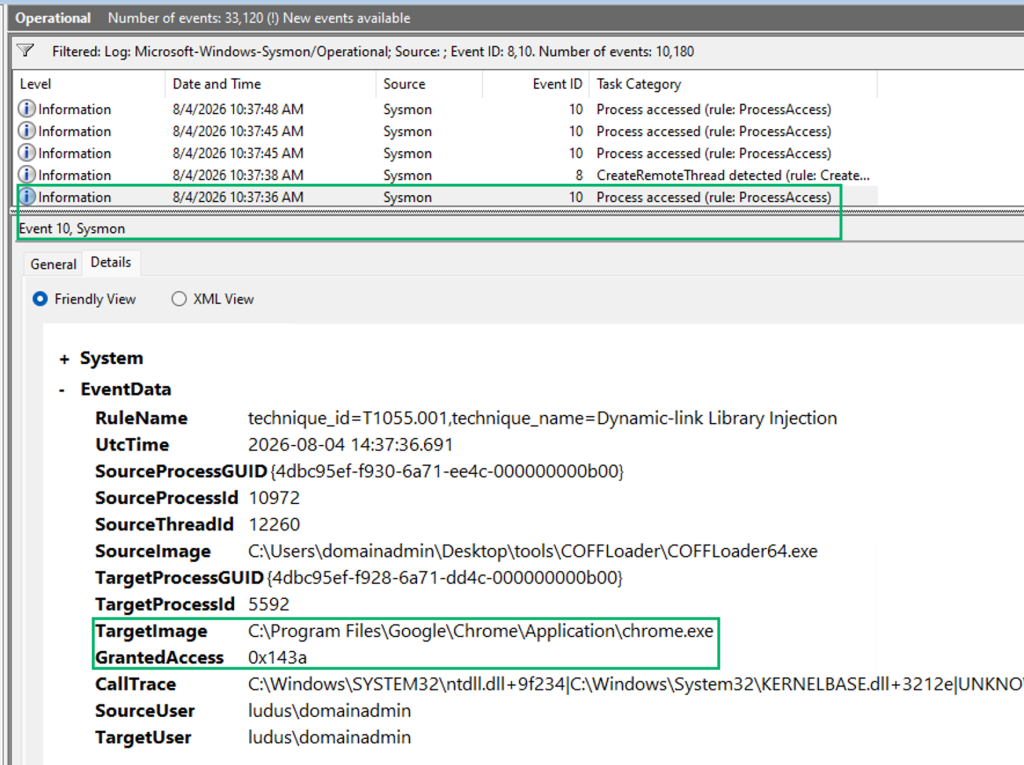Click the TargetProcessId value 5592
Image resolution: width=1024 pixels, height=765 pixels.
tap(268, 604)
